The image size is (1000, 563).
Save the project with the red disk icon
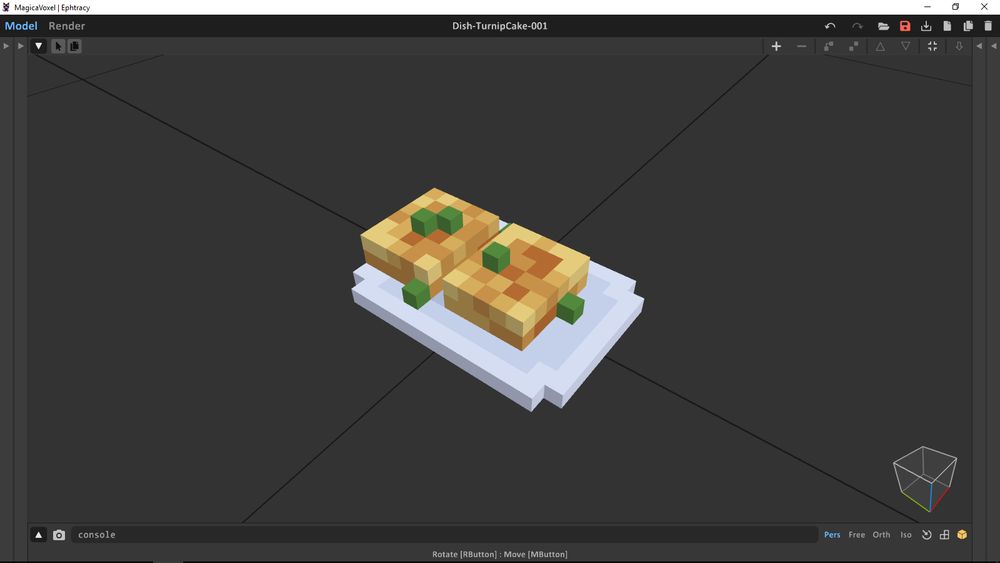coord(905,26)
